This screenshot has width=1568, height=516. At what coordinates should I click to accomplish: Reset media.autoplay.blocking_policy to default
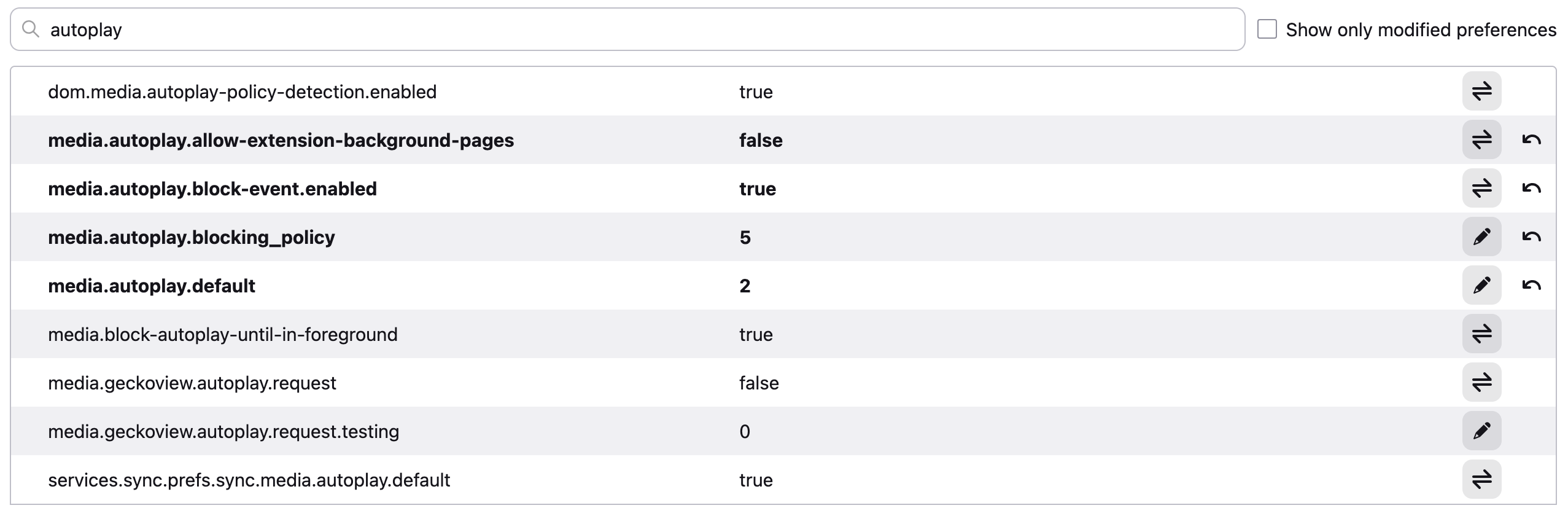click(x=1531, y=237)
